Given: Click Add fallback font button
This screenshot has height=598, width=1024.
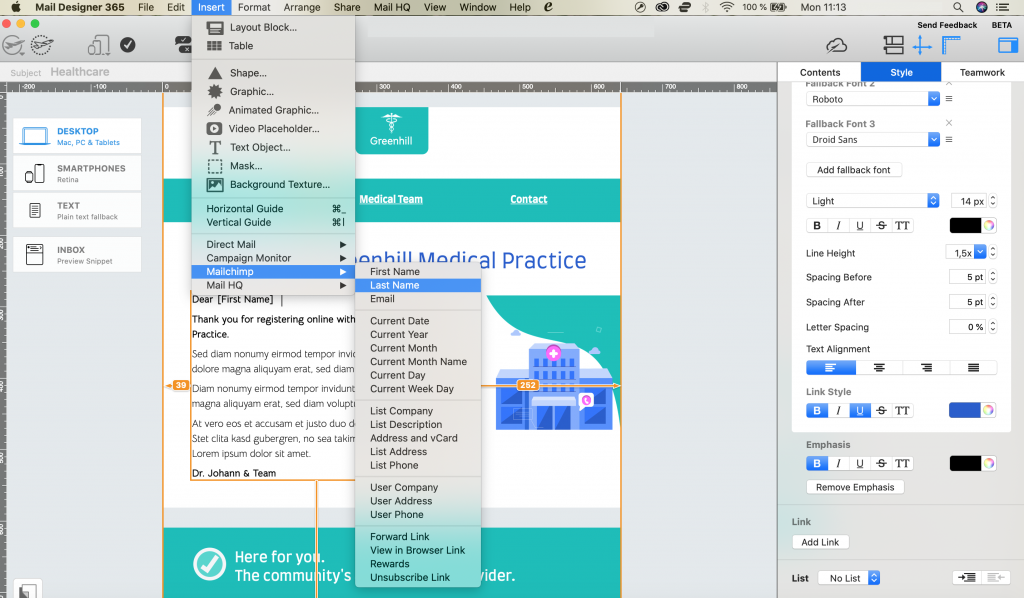Looking at the screenshot, I should [854, 170].
